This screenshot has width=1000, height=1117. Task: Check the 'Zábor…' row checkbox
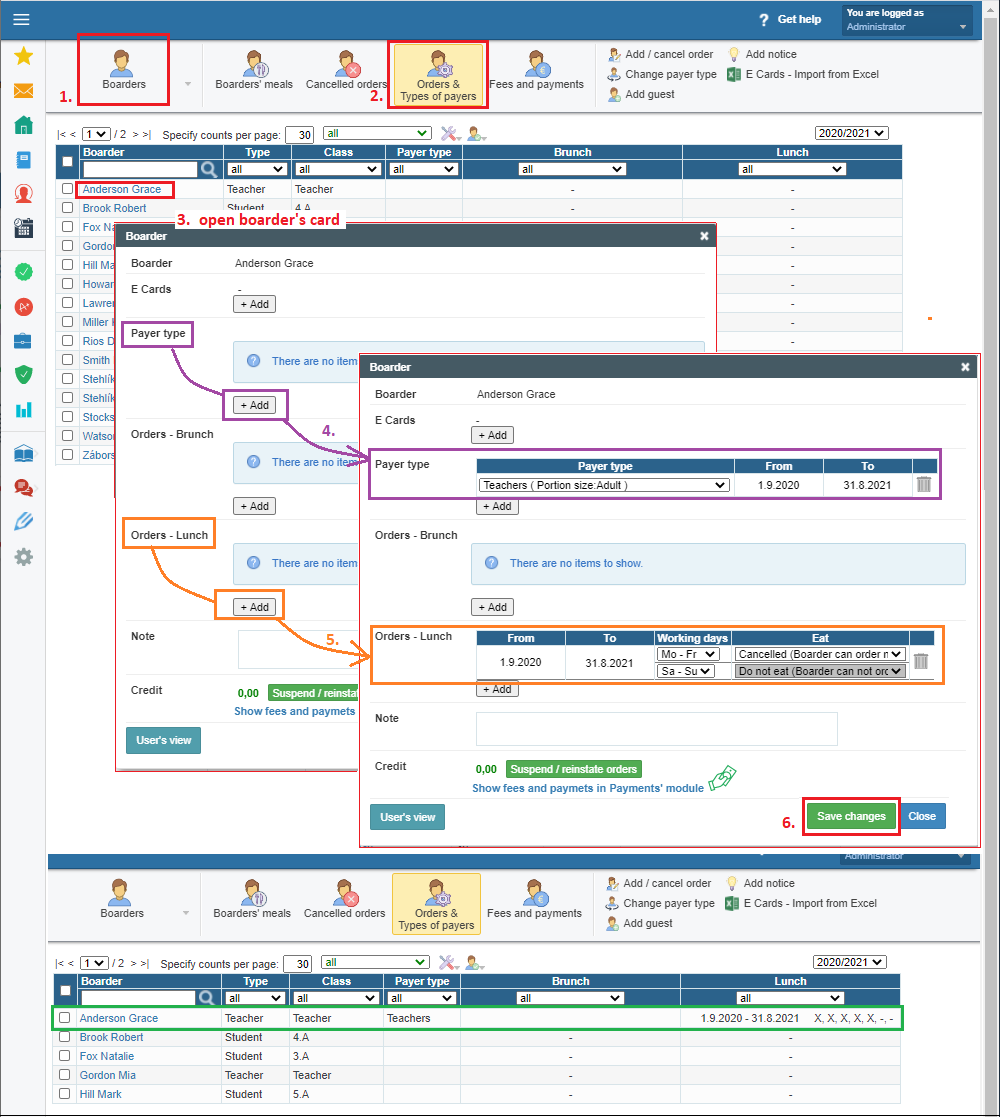click(x=67, y=454)
